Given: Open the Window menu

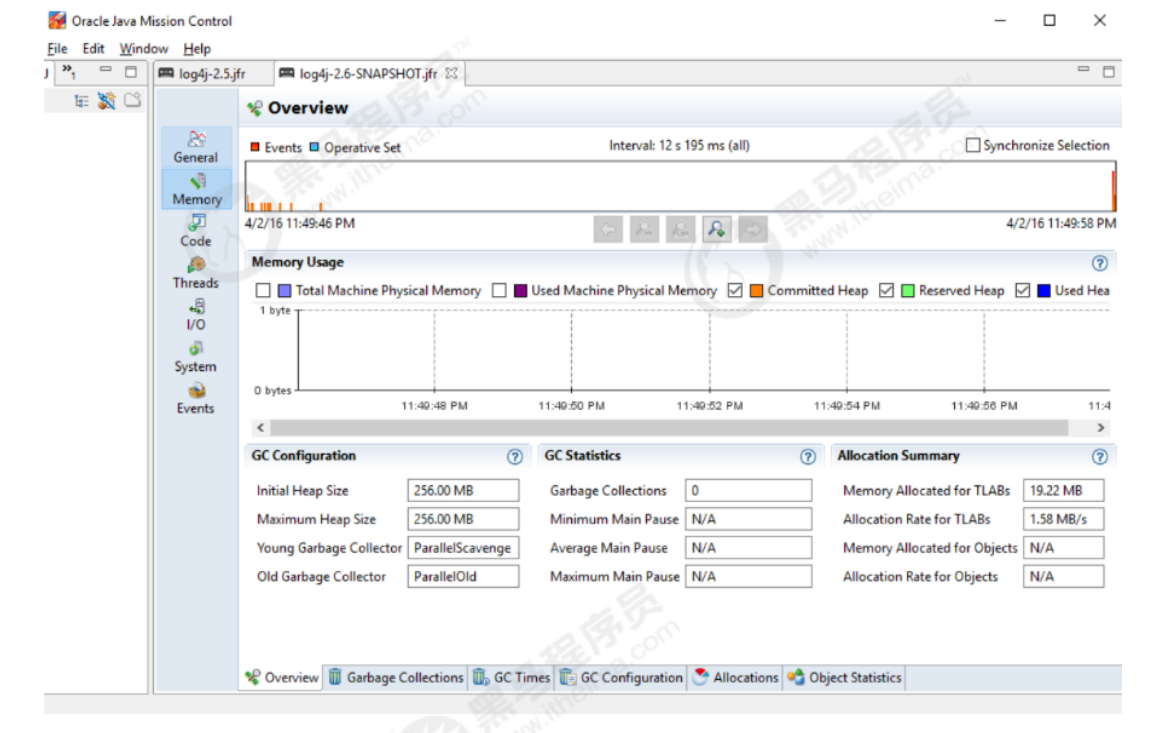Looking at the screenshot, I should 144,48.
